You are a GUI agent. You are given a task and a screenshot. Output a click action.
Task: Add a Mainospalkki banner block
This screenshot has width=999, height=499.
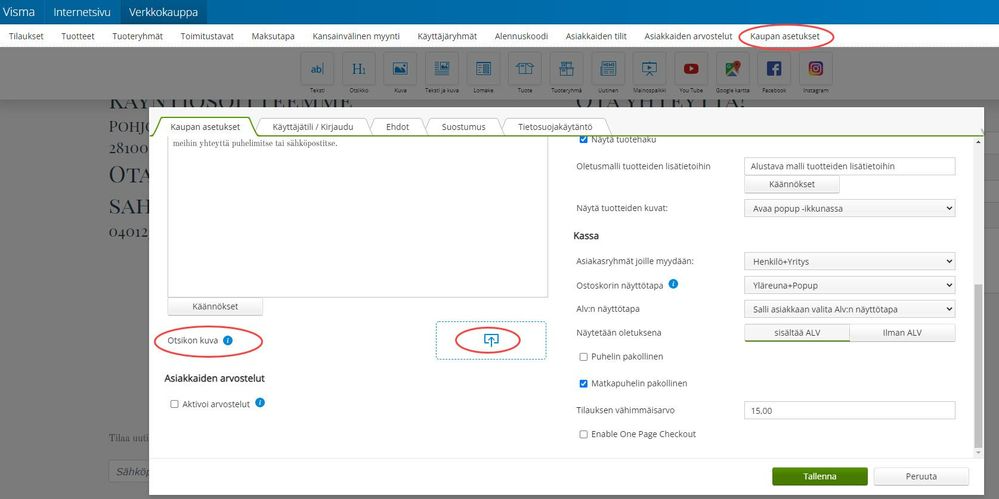tap(649, 69)
